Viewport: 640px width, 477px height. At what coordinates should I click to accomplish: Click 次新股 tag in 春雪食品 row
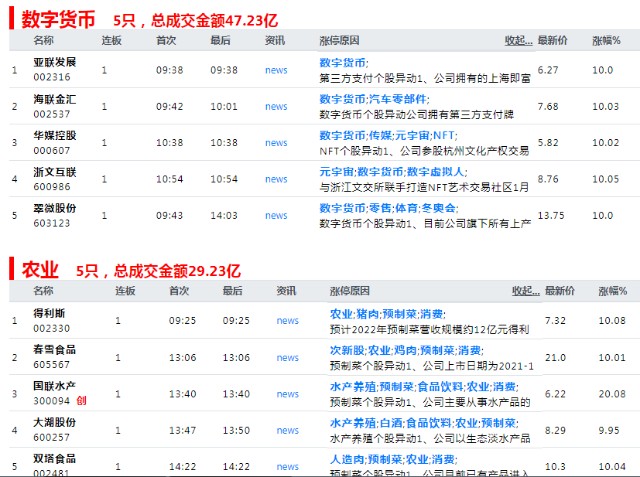[347, 351]
